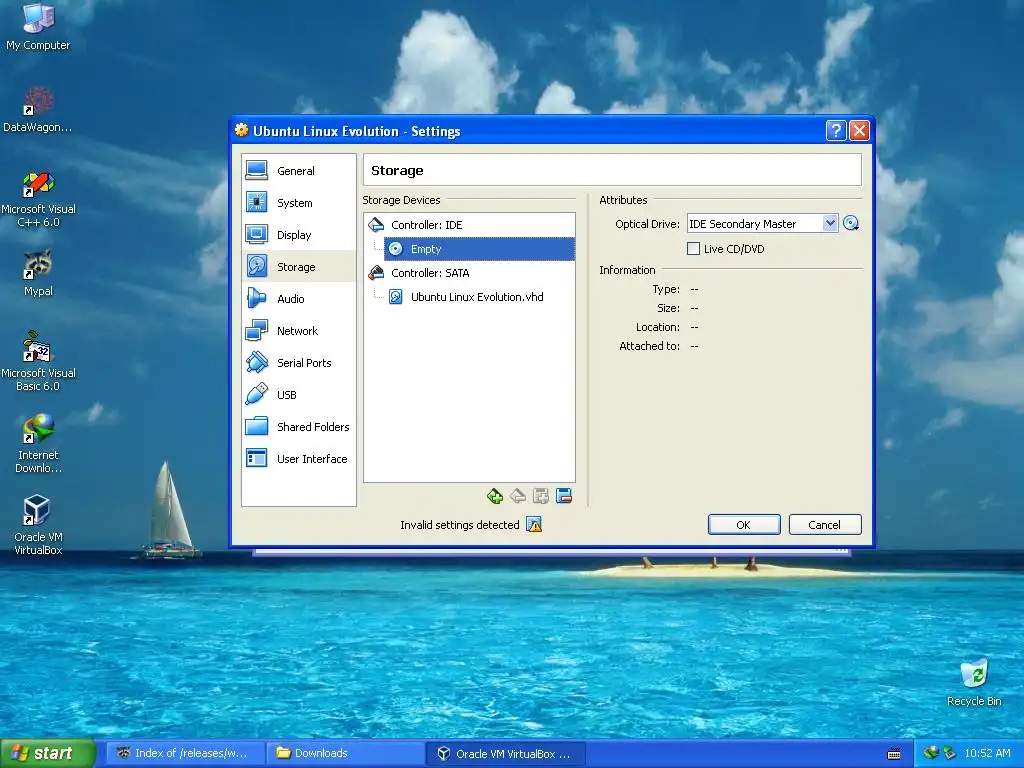Click the SATA controller icon
Image resolution: width=1024 pixels, height=768 pixels.
376,272
